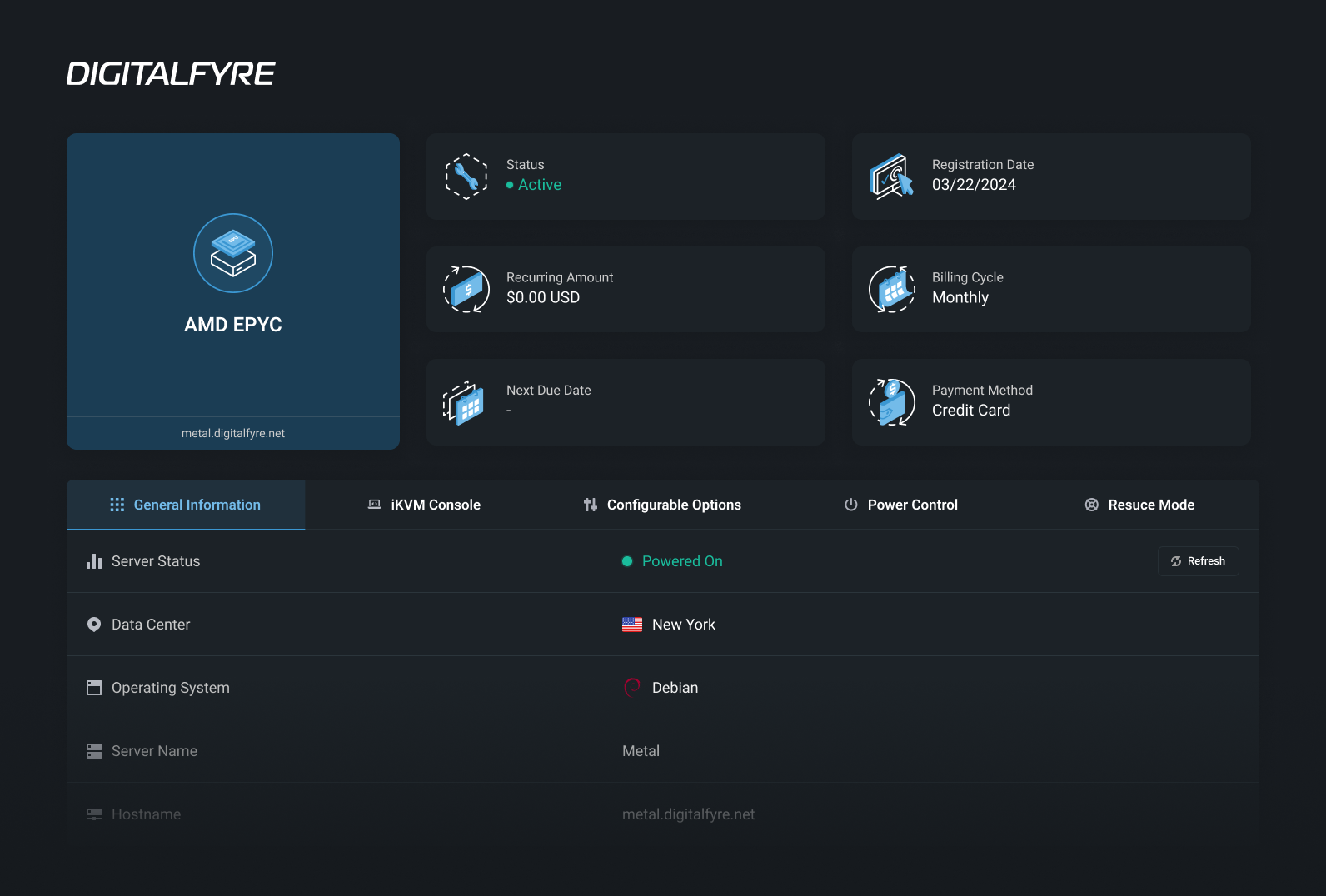Click the Data Center row label
The image size is (1326, 896).
(x=151, y=625)
